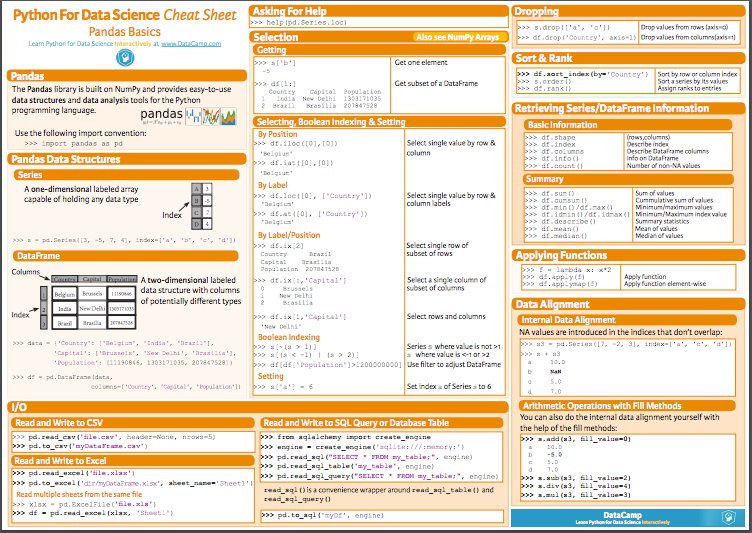Click the 'Boolean Indexing' label

click(x=289, y=337)
